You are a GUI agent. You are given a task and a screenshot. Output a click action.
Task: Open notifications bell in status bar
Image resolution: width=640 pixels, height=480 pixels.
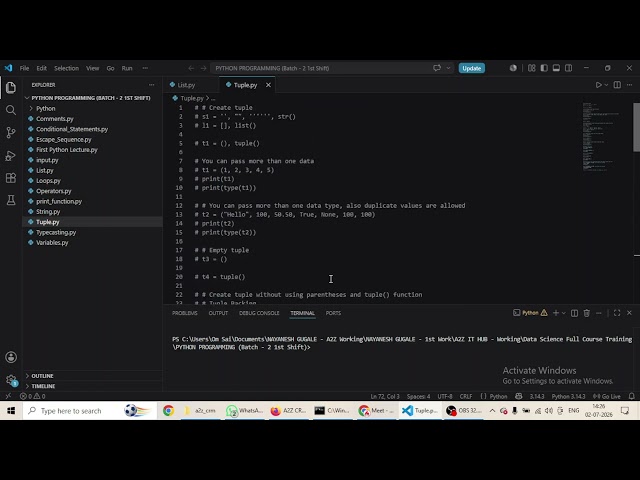631,396
